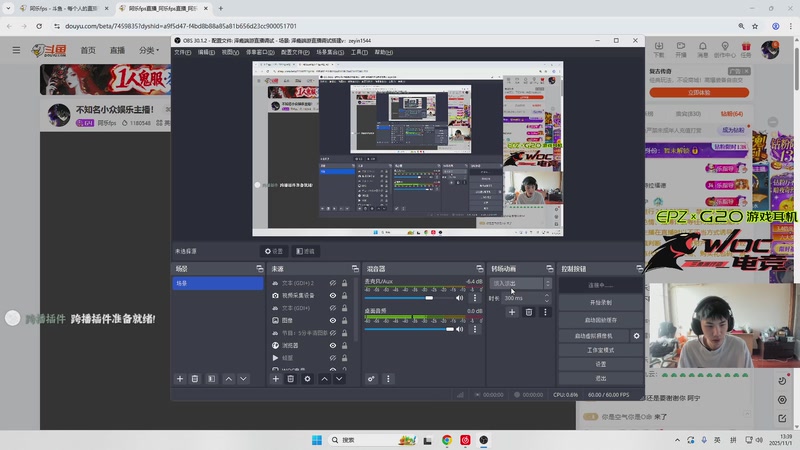Click Douyu hamburger menu icon
Viewport: 800px width, 450px height.
pos(16,50)
